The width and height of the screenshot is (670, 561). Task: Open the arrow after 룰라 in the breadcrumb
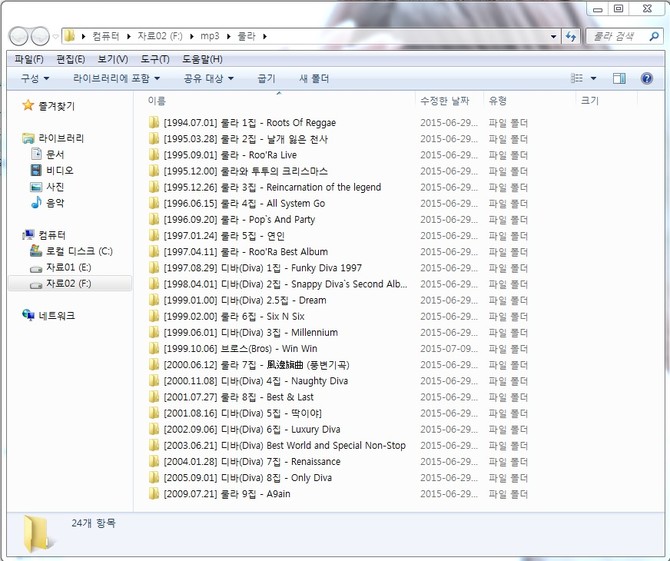click(265, 36)
